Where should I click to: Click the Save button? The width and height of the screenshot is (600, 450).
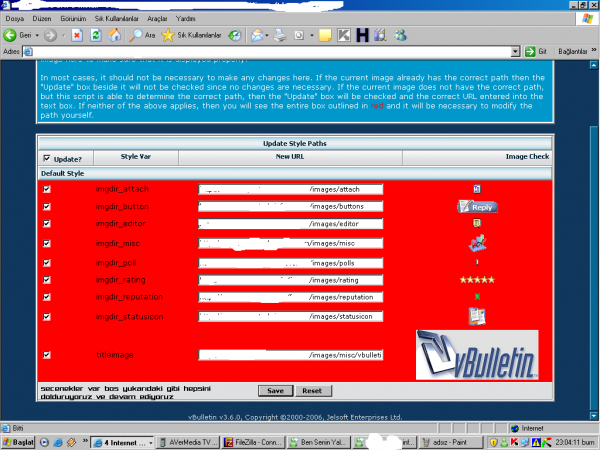click(x=276, y=391)
